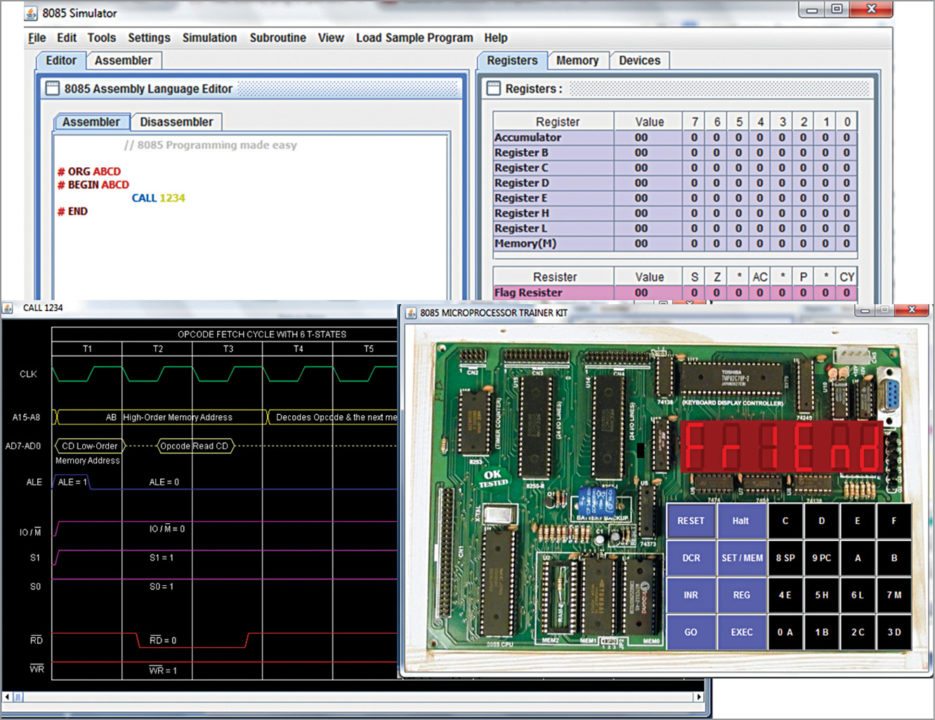Open the Load Sample Program menu
The height and width of the screenshot is (720, 935).
pyautogui.click(x=414, y=38)
